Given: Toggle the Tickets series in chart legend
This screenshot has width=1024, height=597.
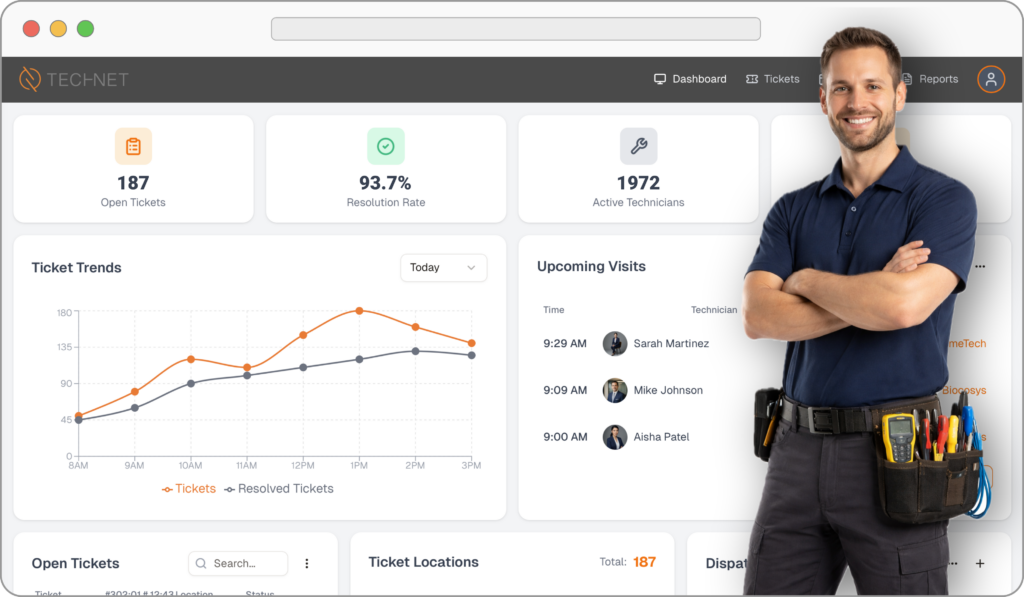Looking at the screenshot, I should click(189, 489).
